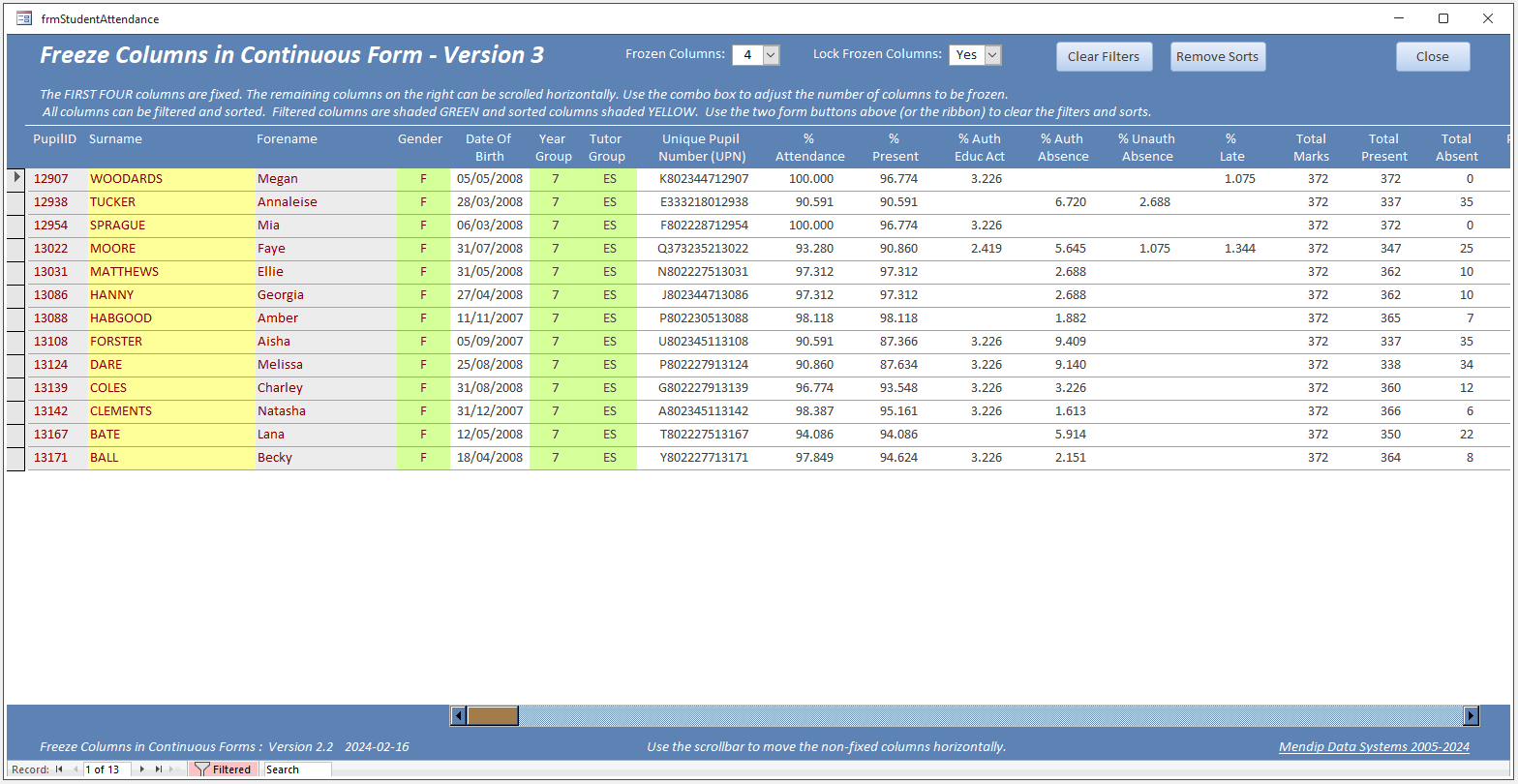Click date of birth 27/04/2008

pyautogui.click(x=490, y=294)
